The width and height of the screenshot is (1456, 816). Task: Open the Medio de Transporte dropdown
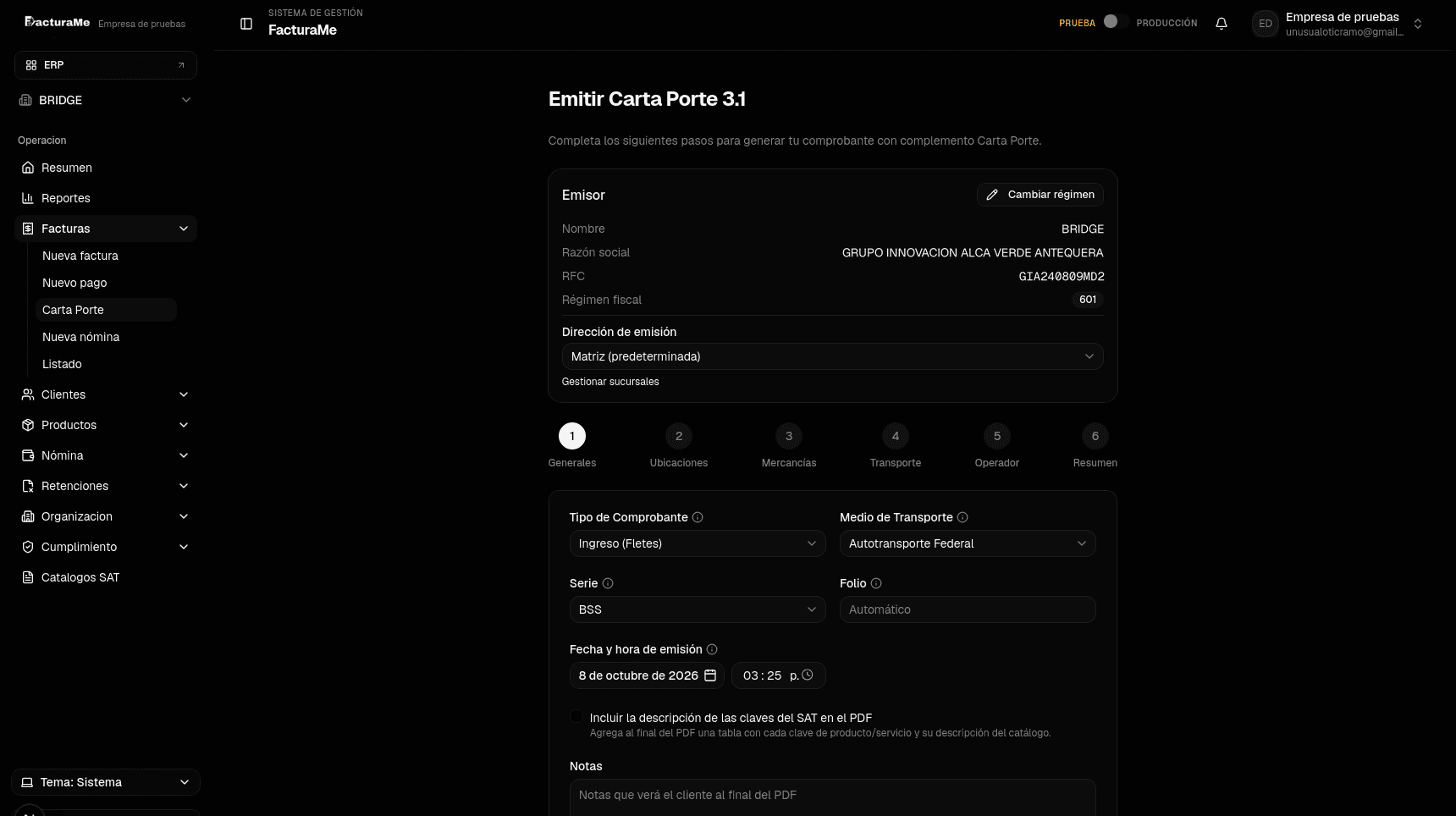[968, 543]
